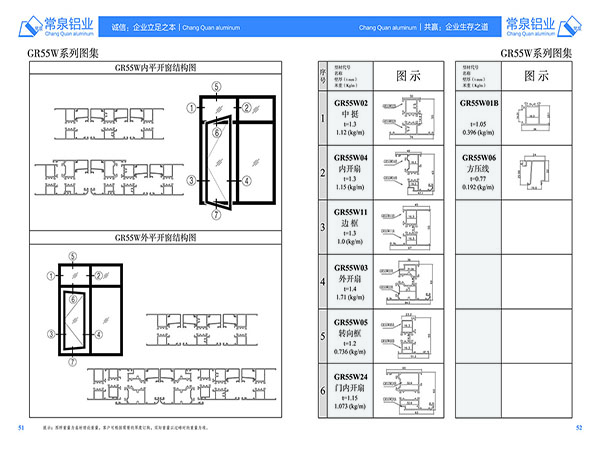
Task: Open GR55W03 profile section drawing
Action: [x=406, y=282]
